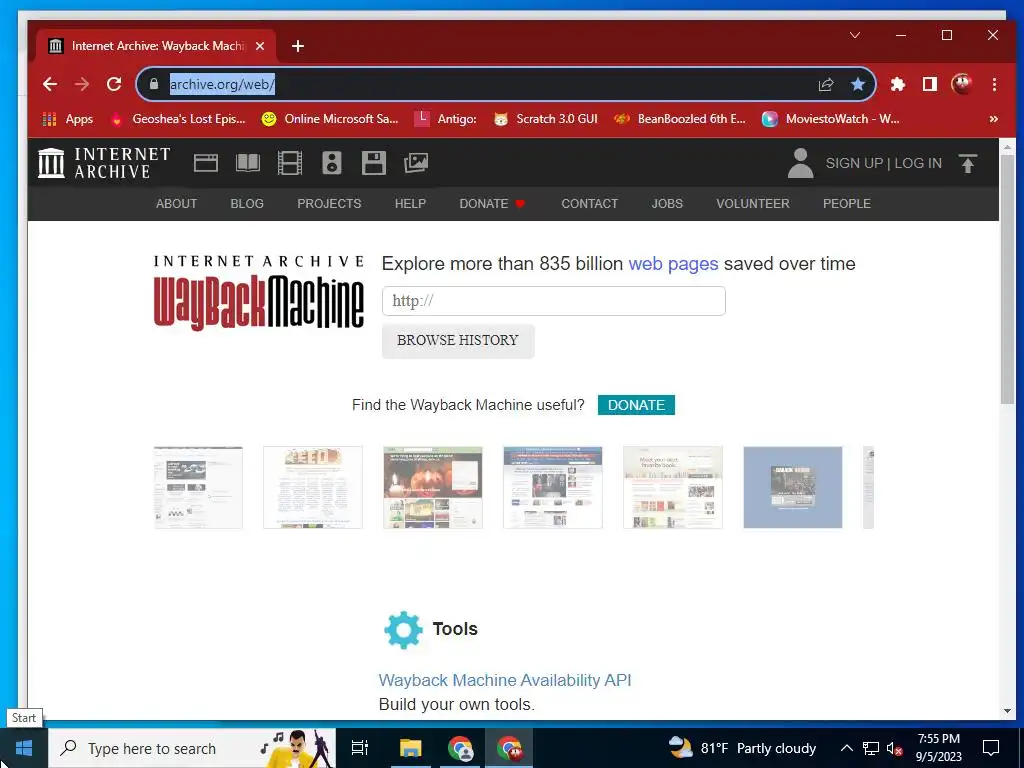The width and height of the screenshot is (1024, 768).
Task: Open the ABOUT menu item
Action: (176, 204)
